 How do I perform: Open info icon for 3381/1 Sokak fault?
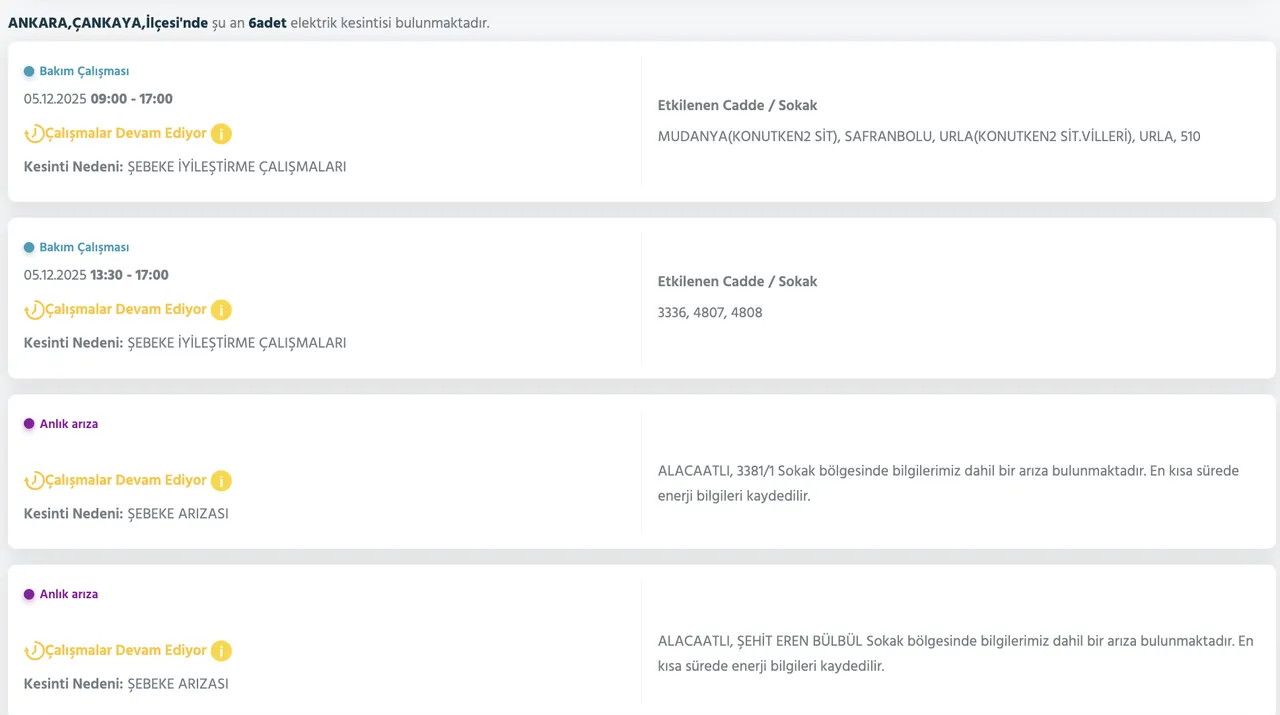(221, 480)
